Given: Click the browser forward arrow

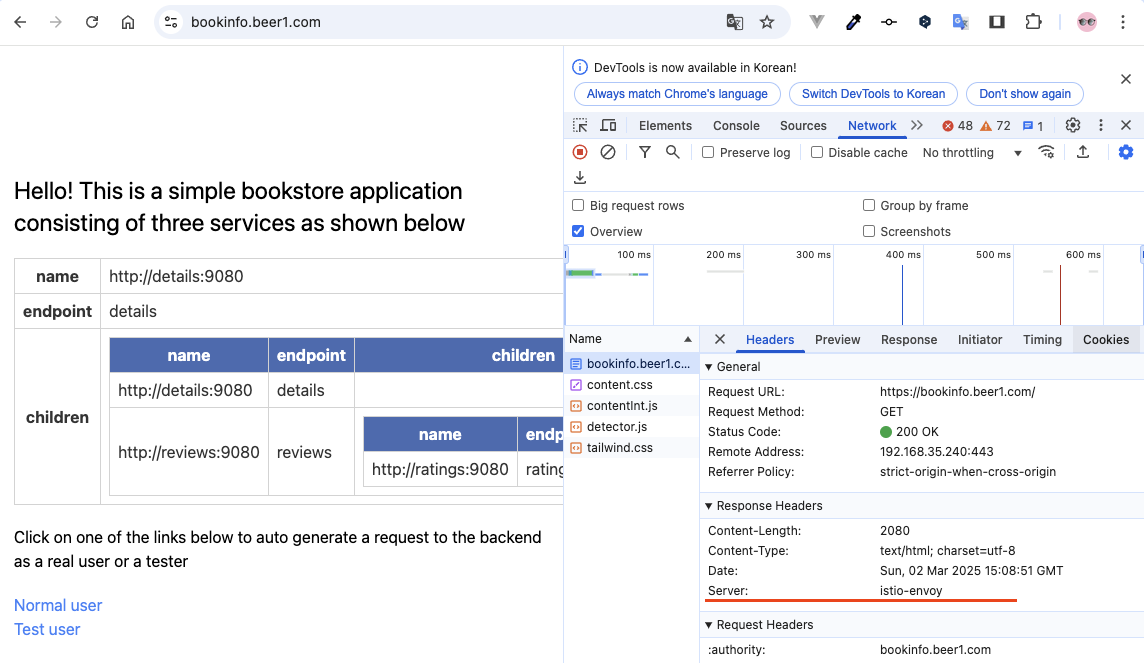Looking at the screenshot, I should pyautogui.click(x=55, y=22).
